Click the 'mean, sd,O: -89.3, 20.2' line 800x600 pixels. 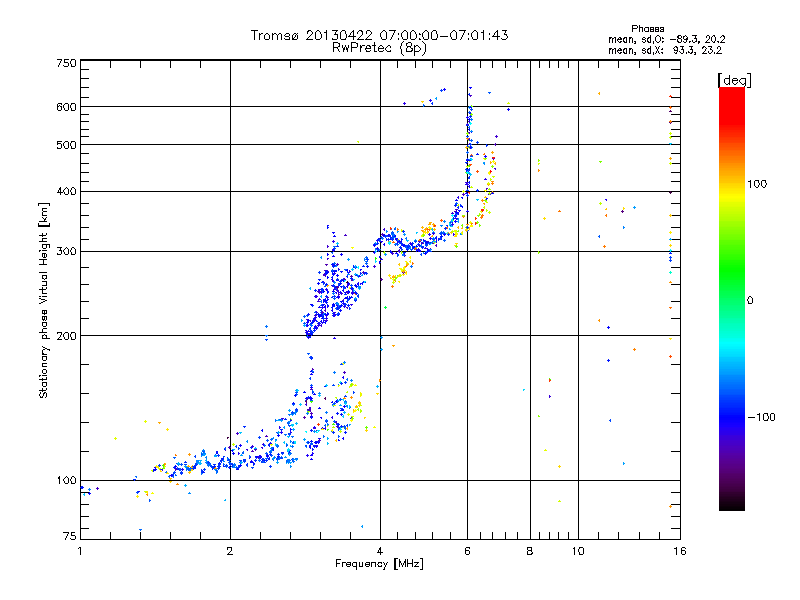tap(666, 39)
